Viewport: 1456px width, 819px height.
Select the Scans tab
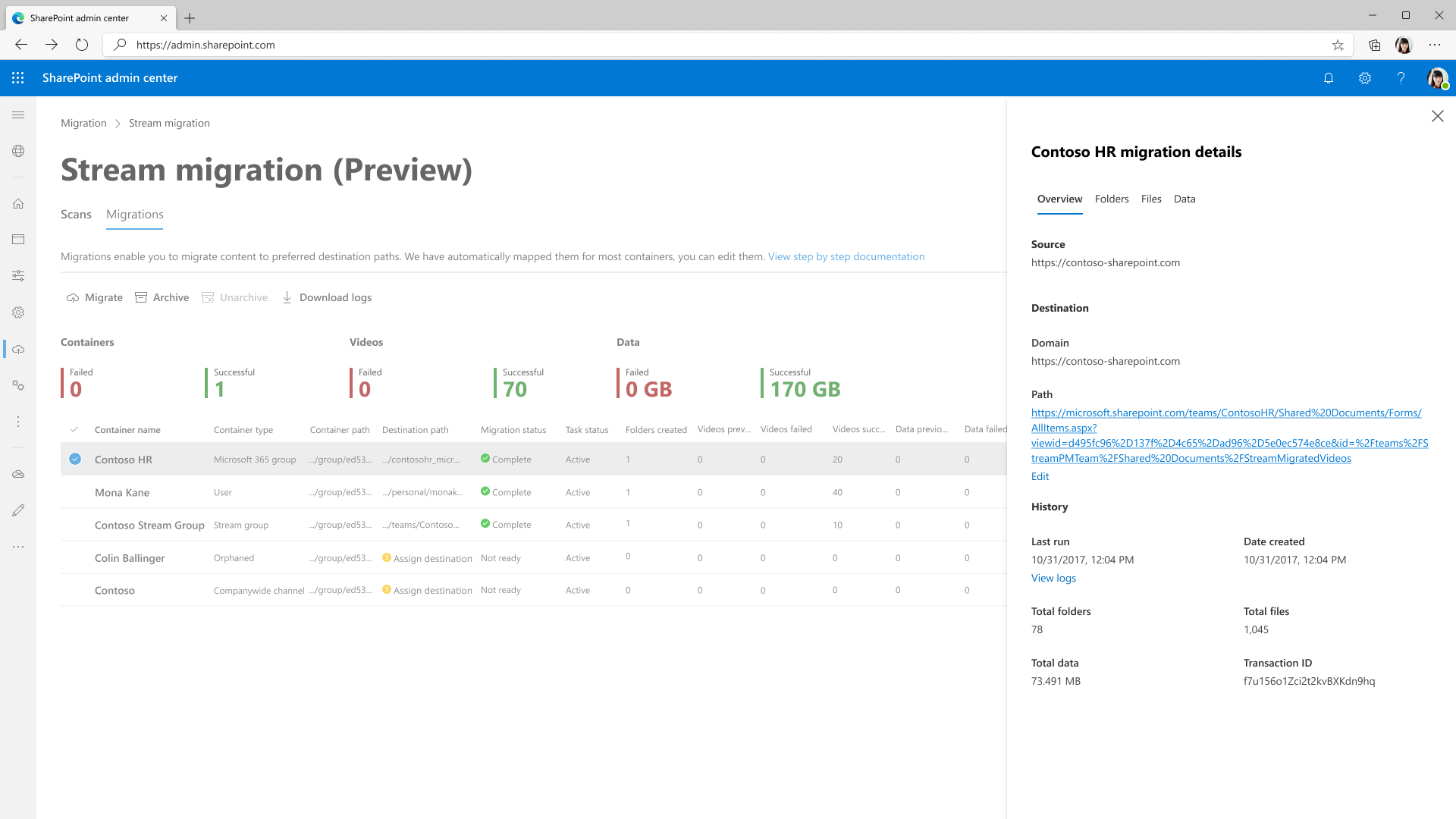[x=76, y=214]
